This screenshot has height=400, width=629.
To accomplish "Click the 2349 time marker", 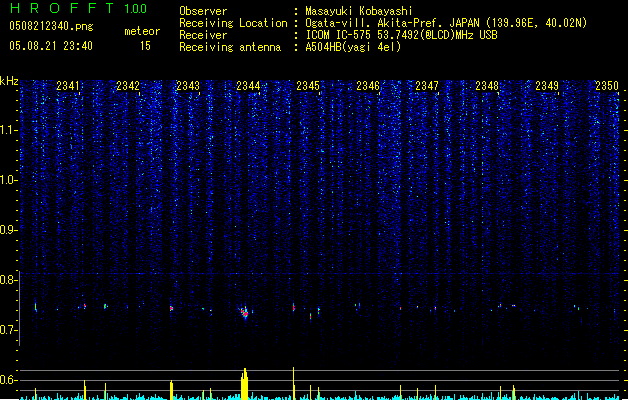I will click(547, 86).
